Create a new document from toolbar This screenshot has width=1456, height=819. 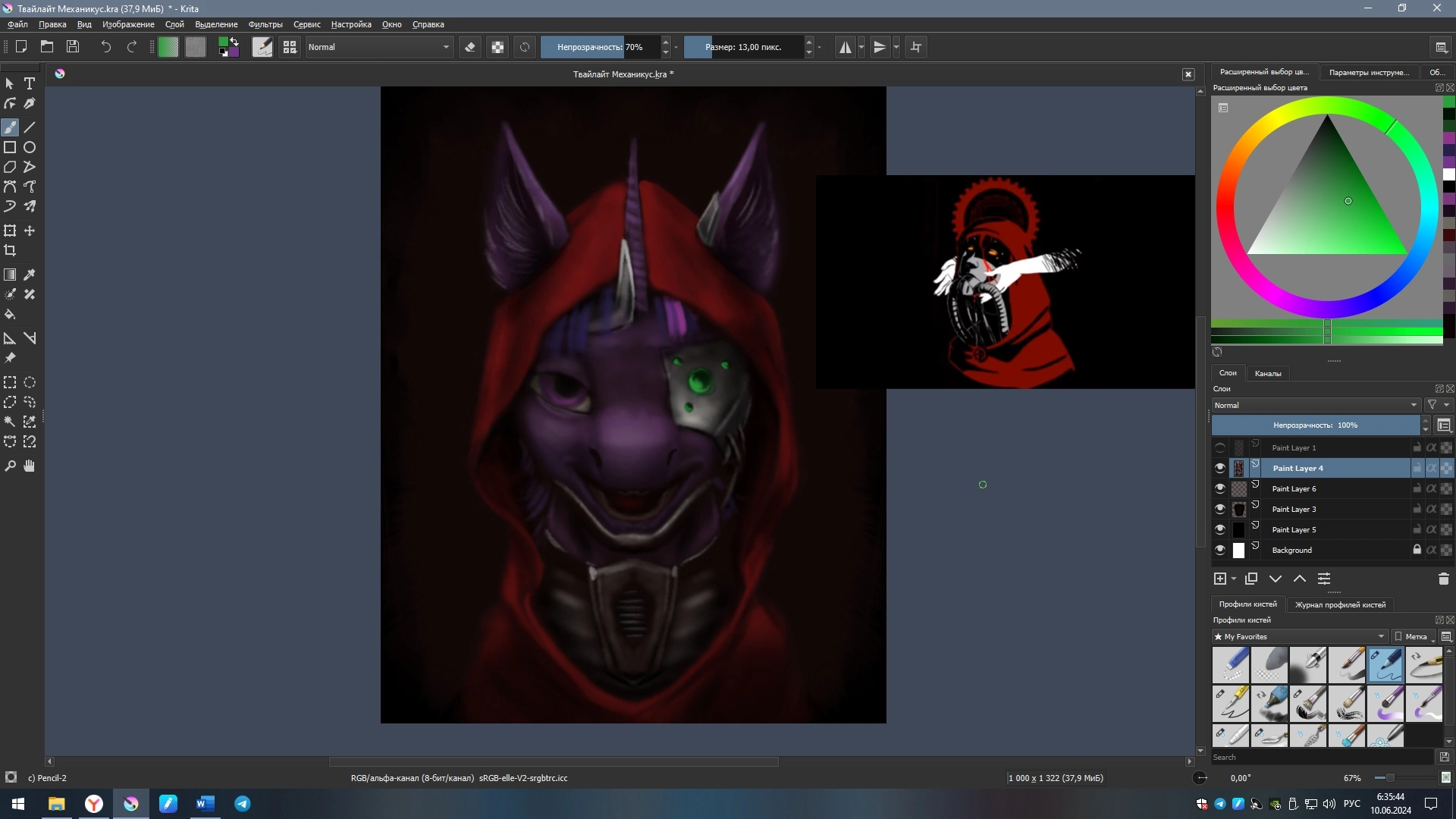pos(21,47)
